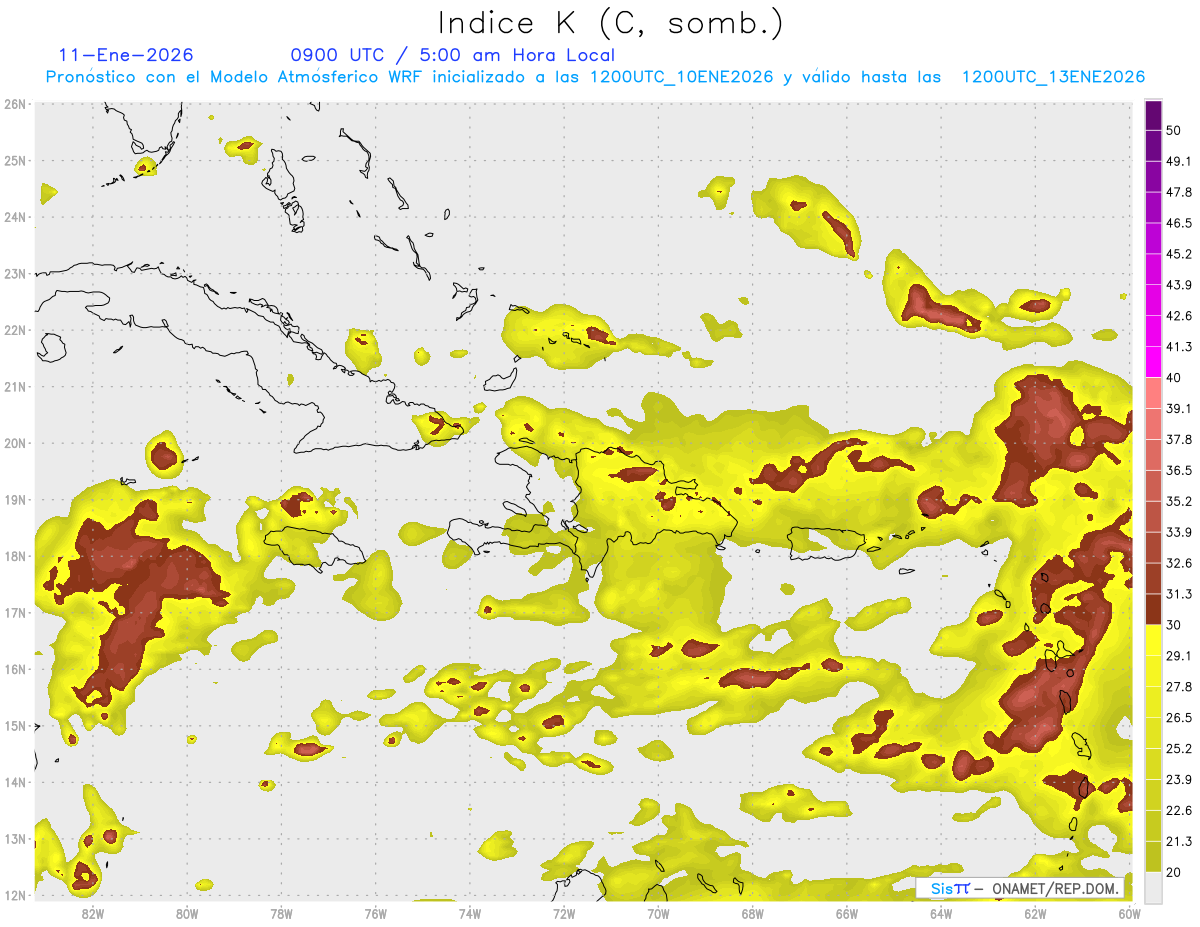
Task: Click the "26.5" color scale value
Action: pos(1179,718)
